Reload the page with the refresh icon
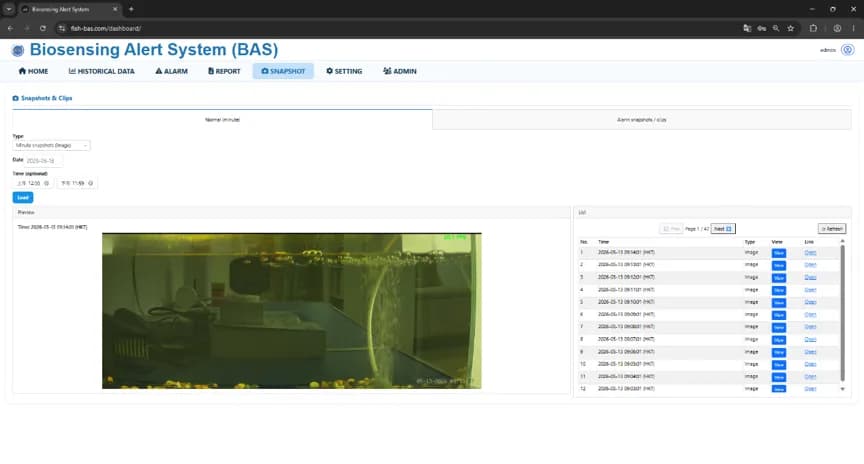Screen dimensions: 864x464 42,28
